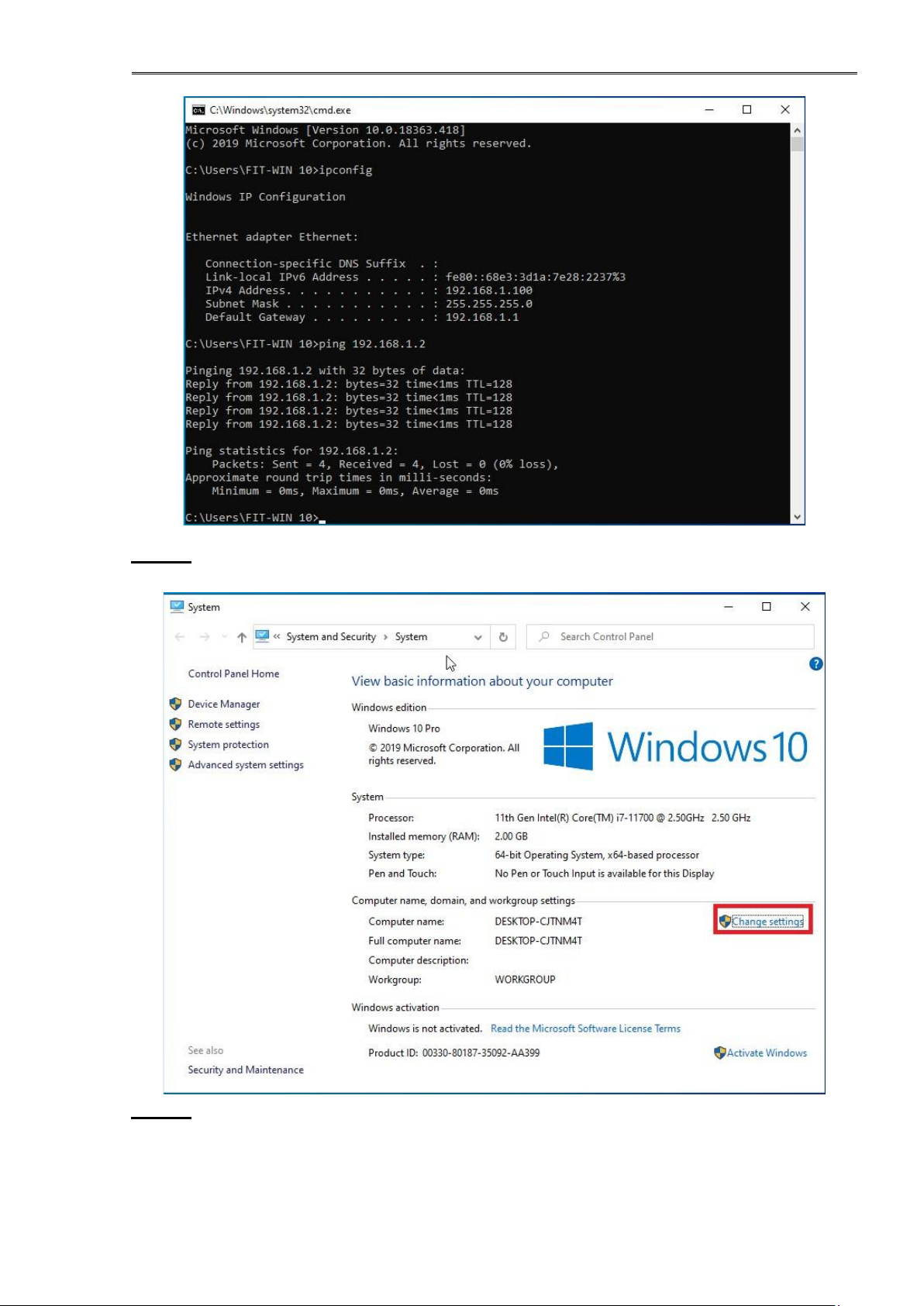Open Control Panel Home
This screenshot has height=1306, width=924.
233,674
